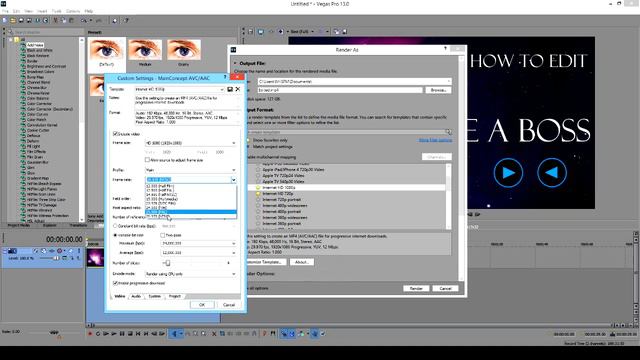Toggle the Enable progressive download checkbox
This screenshot has height=360, width=640.
[x=115, y=283]
